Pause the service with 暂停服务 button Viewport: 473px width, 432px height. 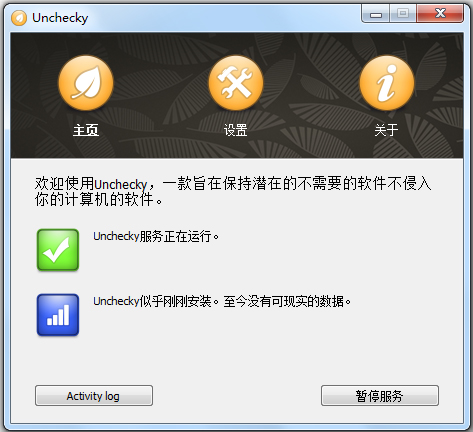[380, 396]
